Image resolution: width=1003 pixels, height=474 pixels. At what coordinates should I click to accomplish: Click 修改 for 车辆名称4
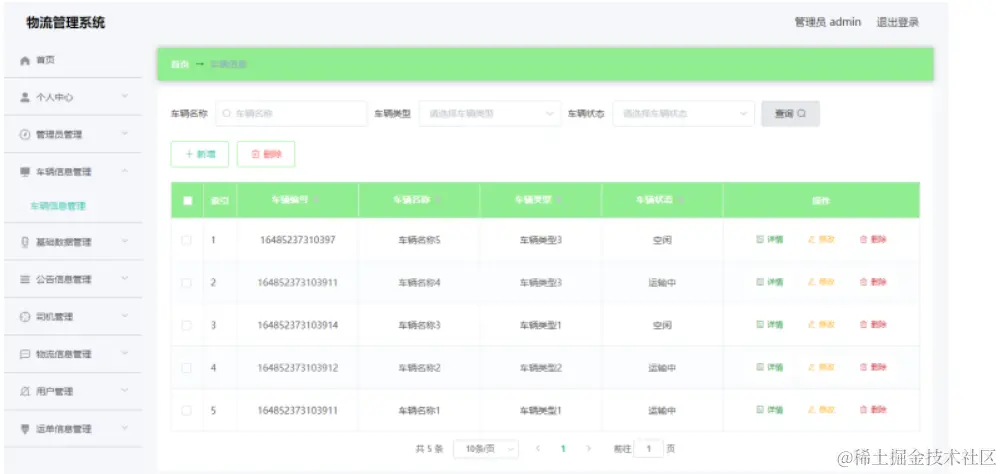tap(821, 282)
